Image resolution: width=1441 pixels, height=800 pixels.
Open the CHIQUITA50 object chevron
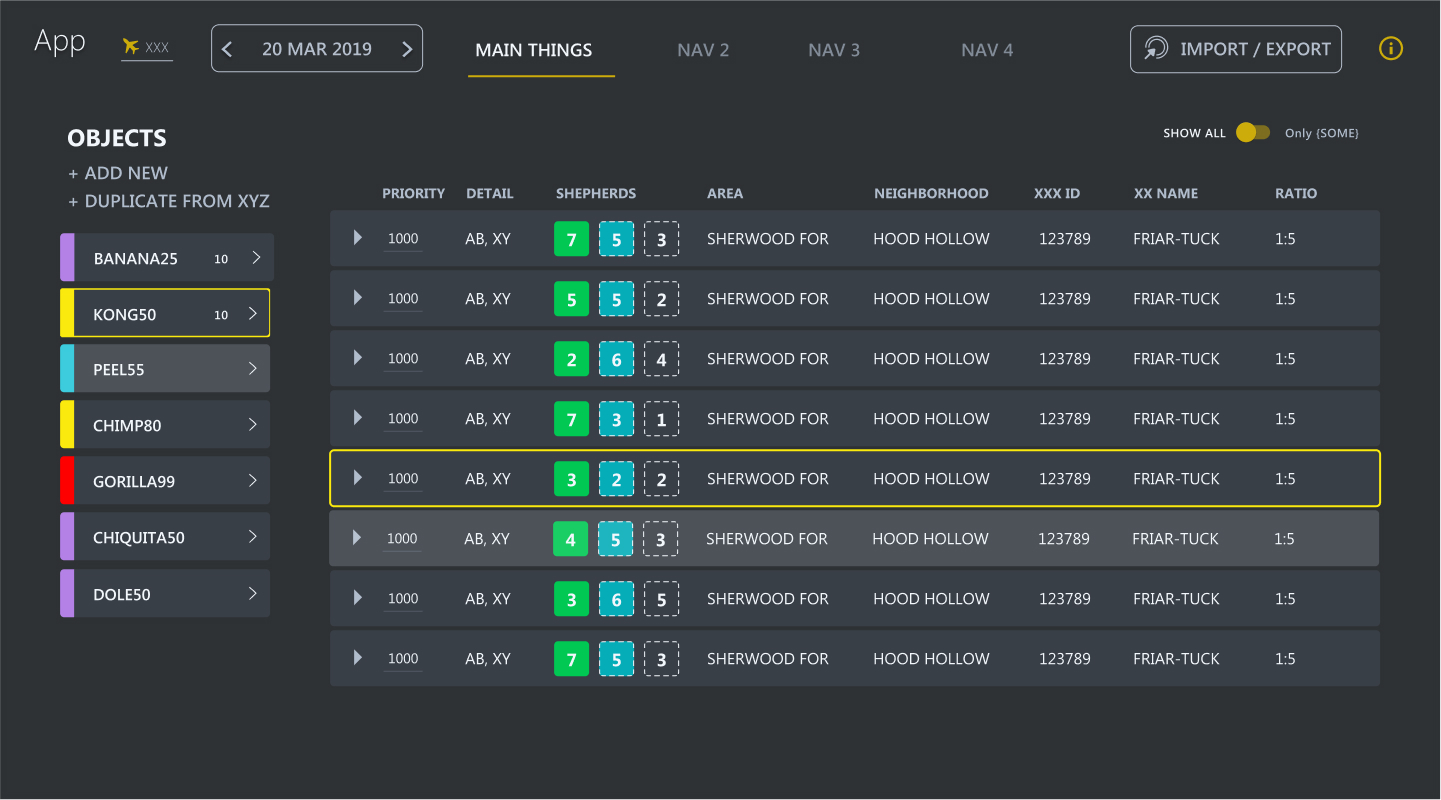coord(253,536)
